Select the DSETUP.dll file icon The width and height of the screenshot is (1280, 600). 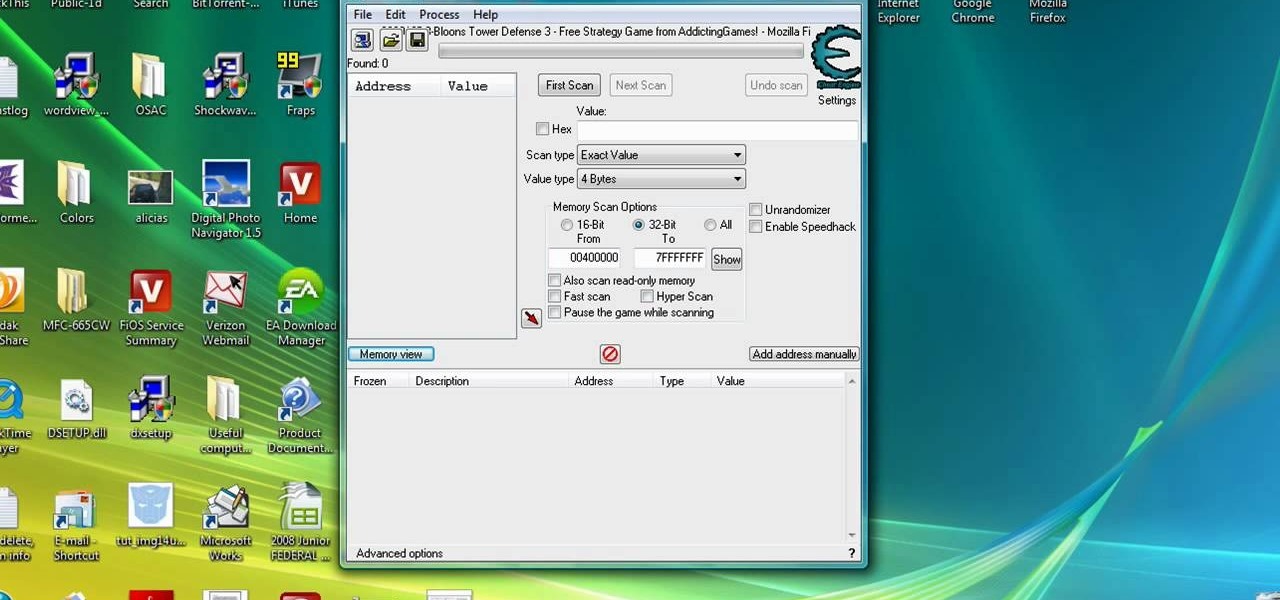coord(76,408)
